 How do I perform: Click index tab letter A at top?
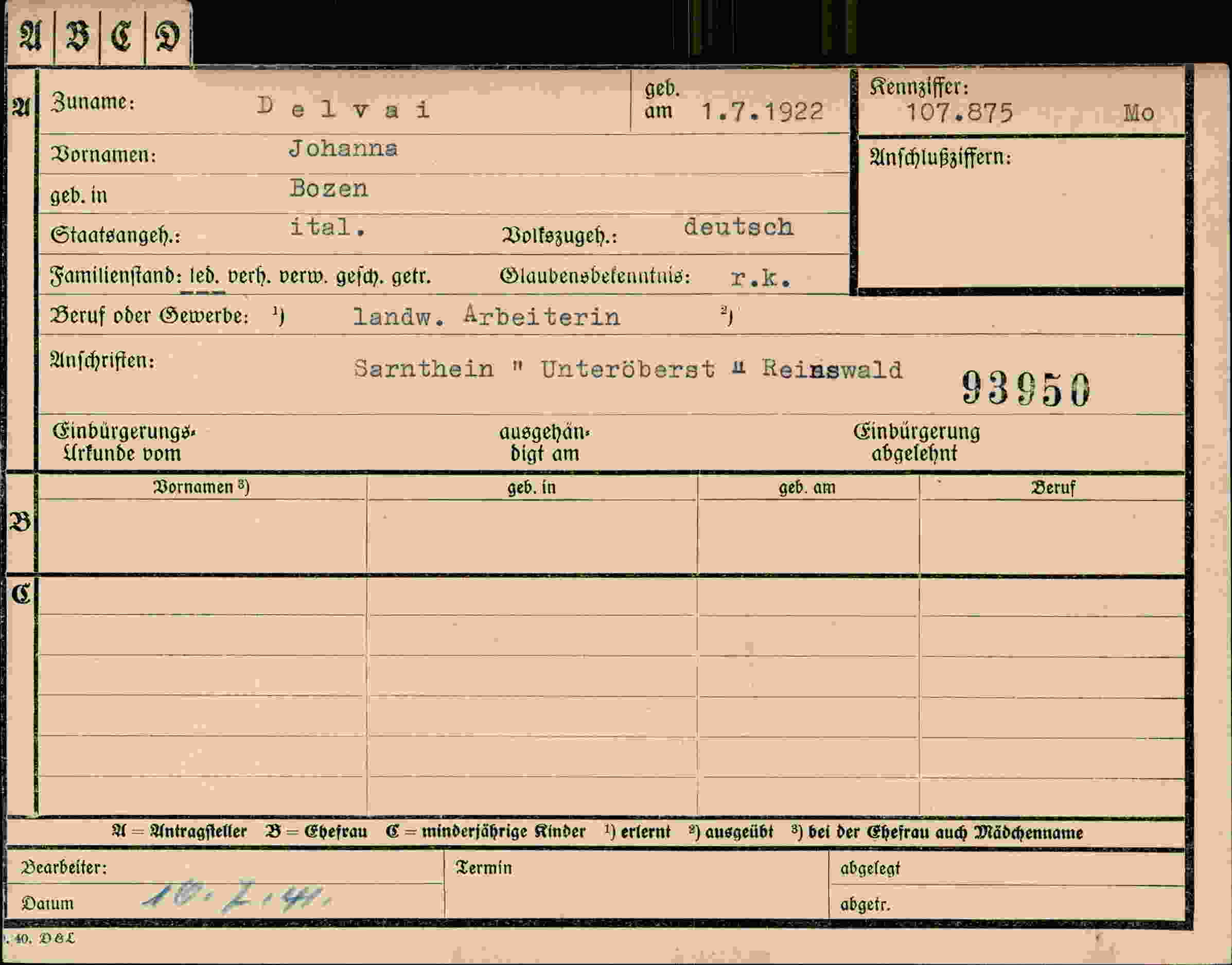[x=30, y=35]
